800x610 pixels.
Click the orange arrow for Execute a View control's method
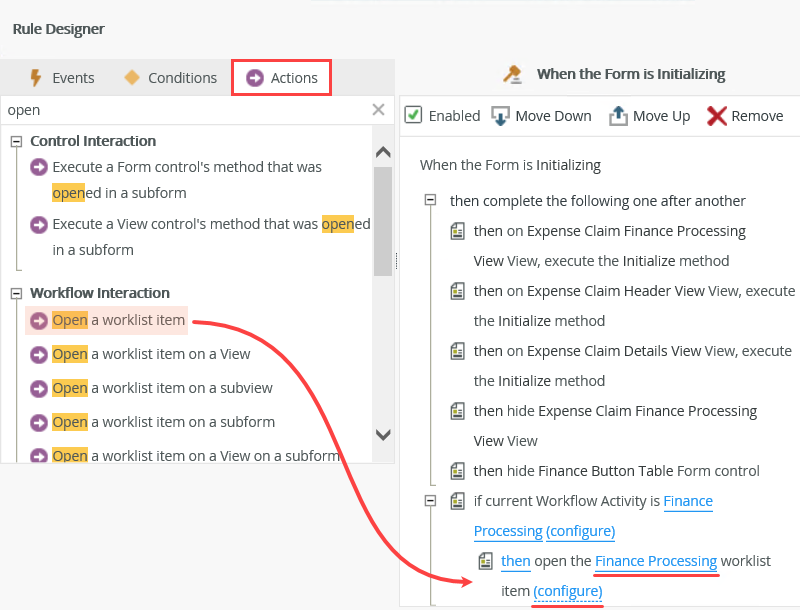point(37,223)
